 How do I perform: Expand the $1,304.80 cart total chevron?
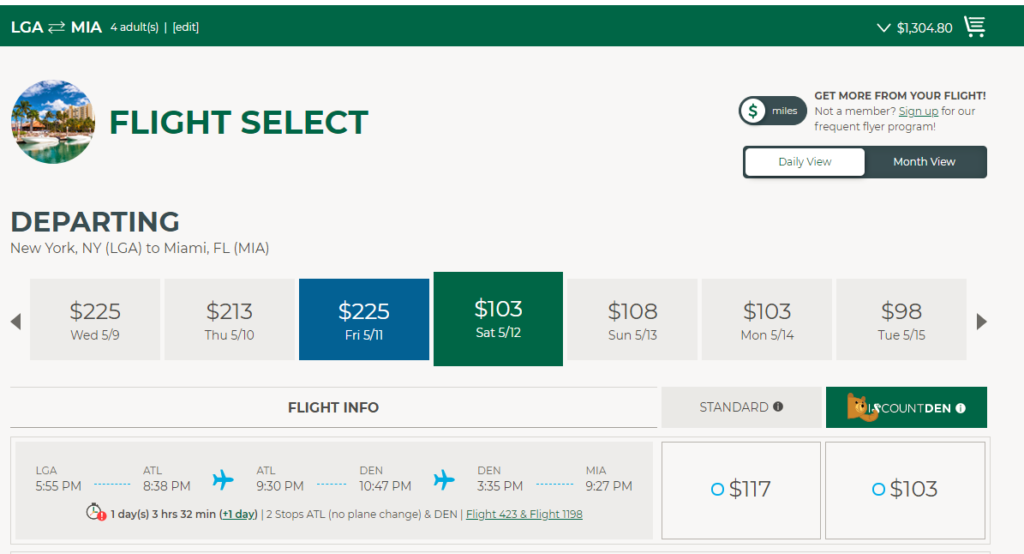click(x=883, y=28)
